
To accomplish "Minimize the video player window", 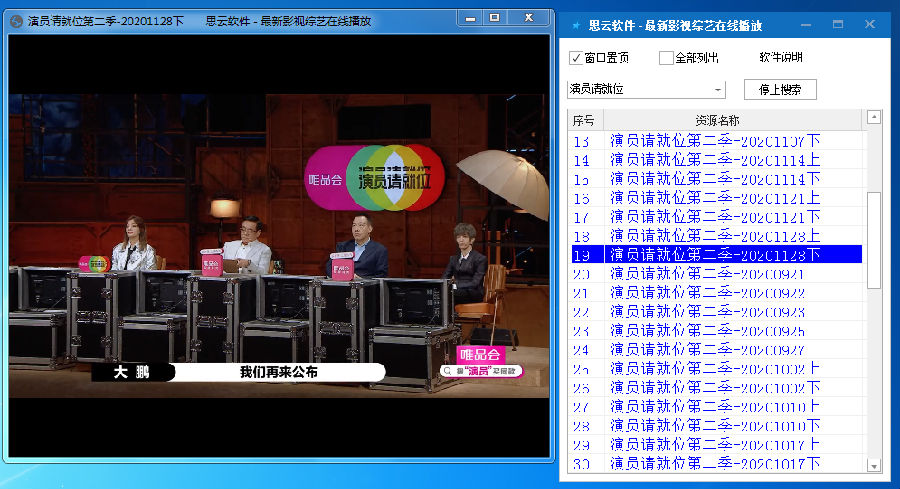I will coord(471,18).
